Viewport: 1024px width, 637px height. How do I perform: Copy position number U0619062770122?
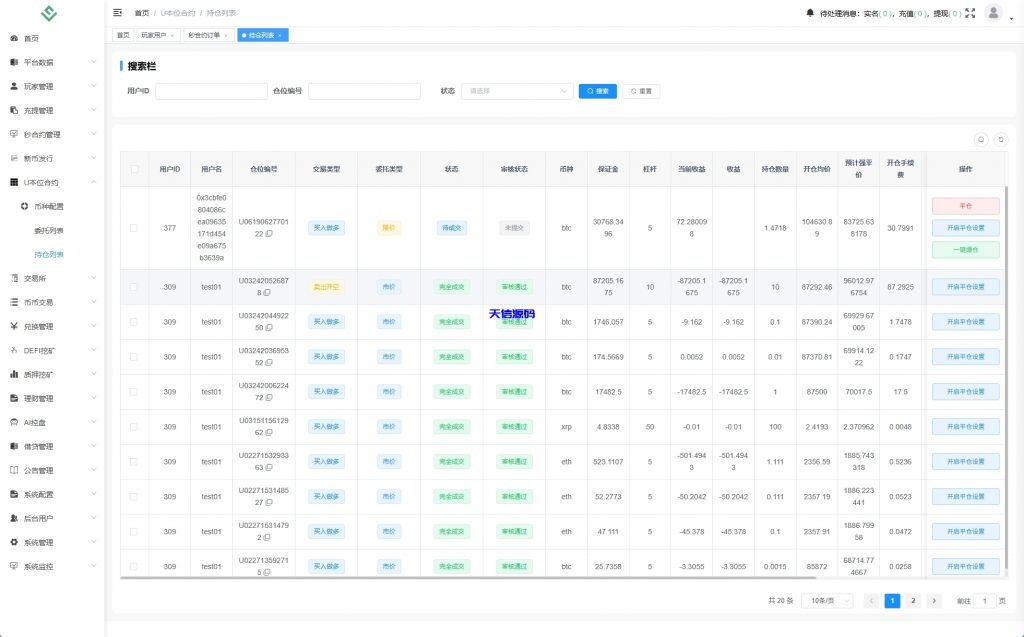pyautogui.click(x=269, y=234)
